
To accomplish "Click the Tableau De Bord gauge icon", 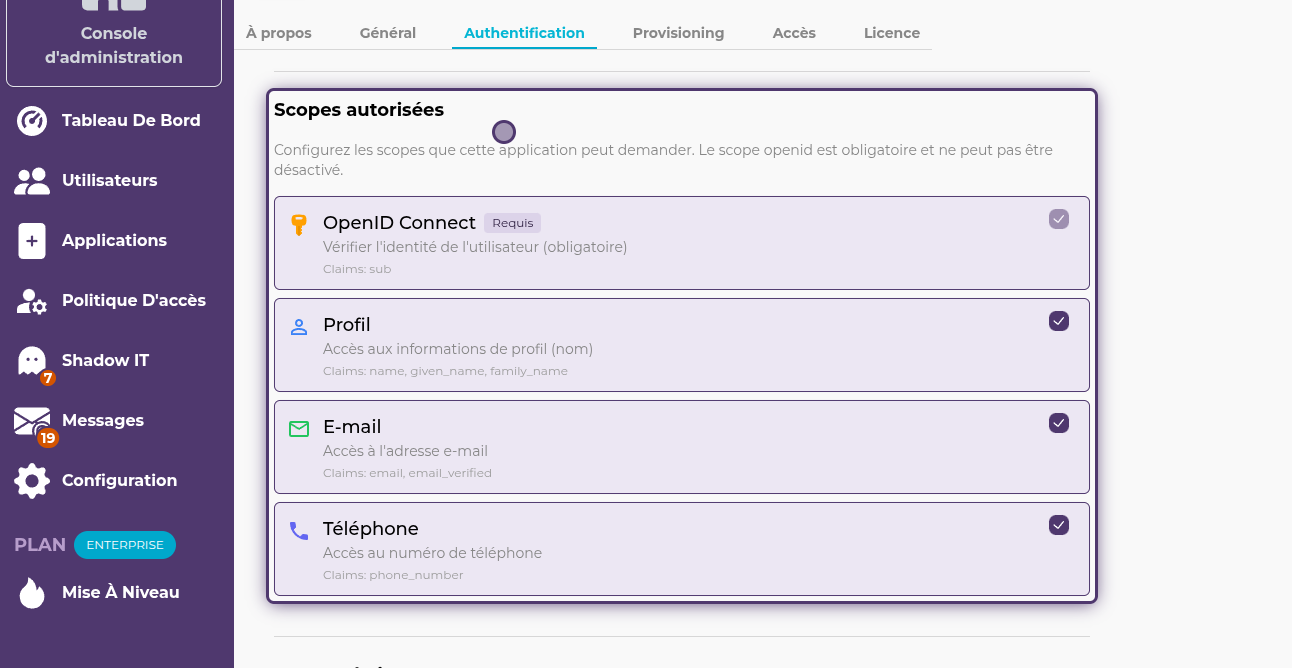I will point(32,121).
